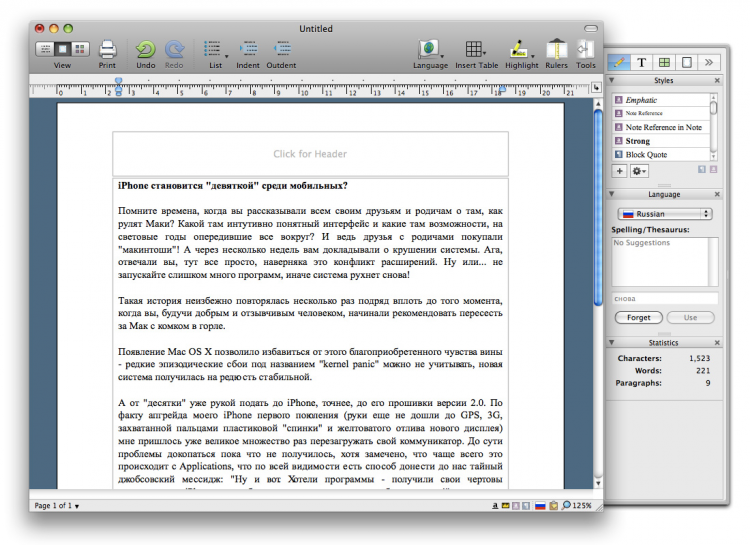Image resolution: width=750 pixels, height=545 pixels.
Task: Click the Russian flag status bar icon
Action: (540, 505)
